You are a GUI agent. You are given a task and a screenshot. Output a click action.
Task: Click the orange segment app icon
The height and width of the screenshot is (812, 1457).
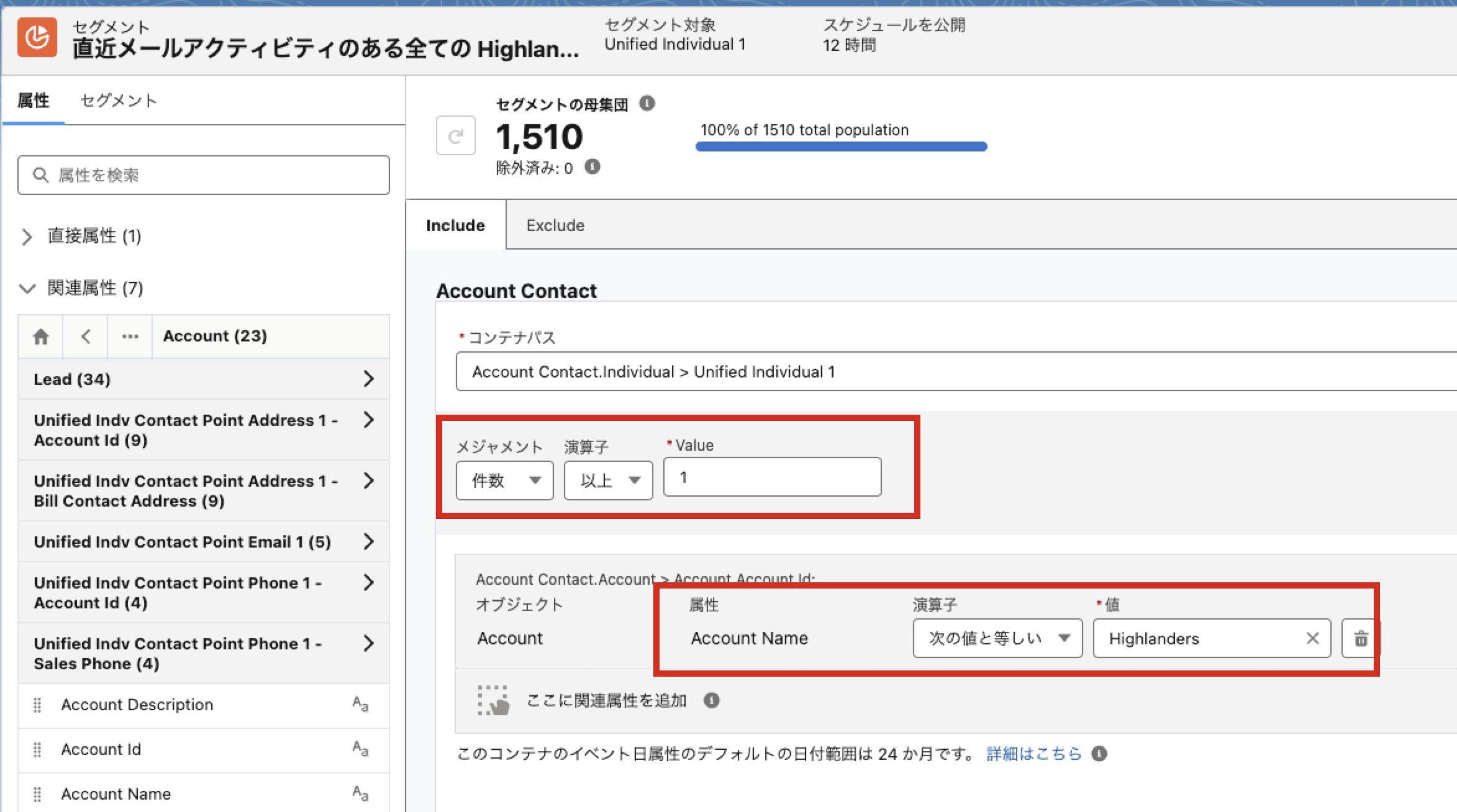(37, 37)
